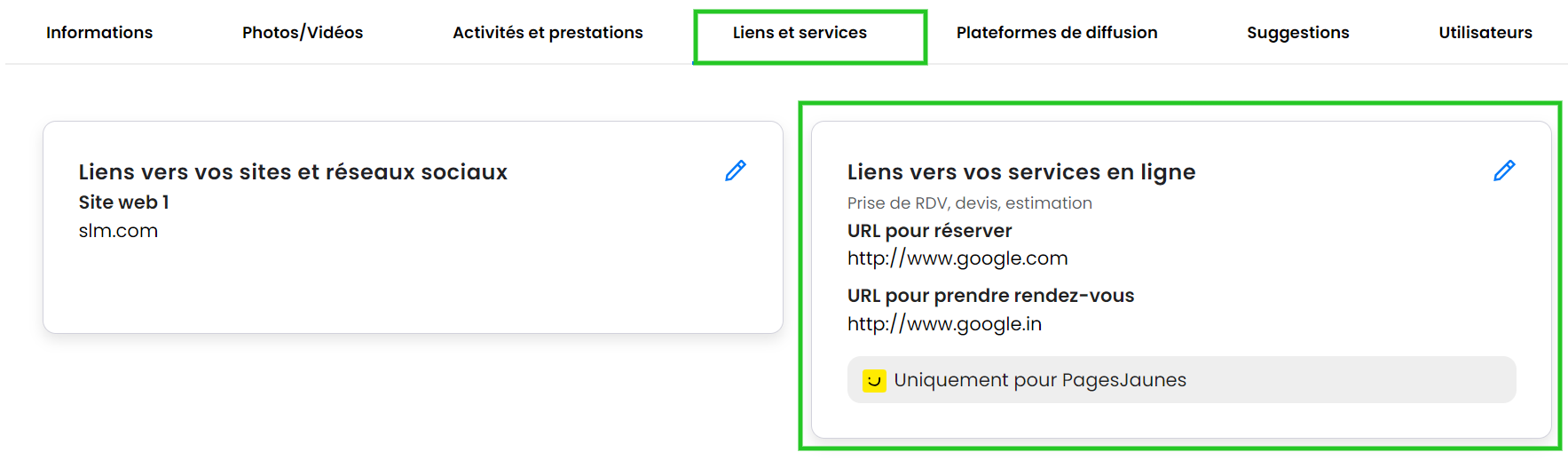Click the yellow PagesJaunes smiley icon
Screen dimensions: 1568x468
pos(874,381)
